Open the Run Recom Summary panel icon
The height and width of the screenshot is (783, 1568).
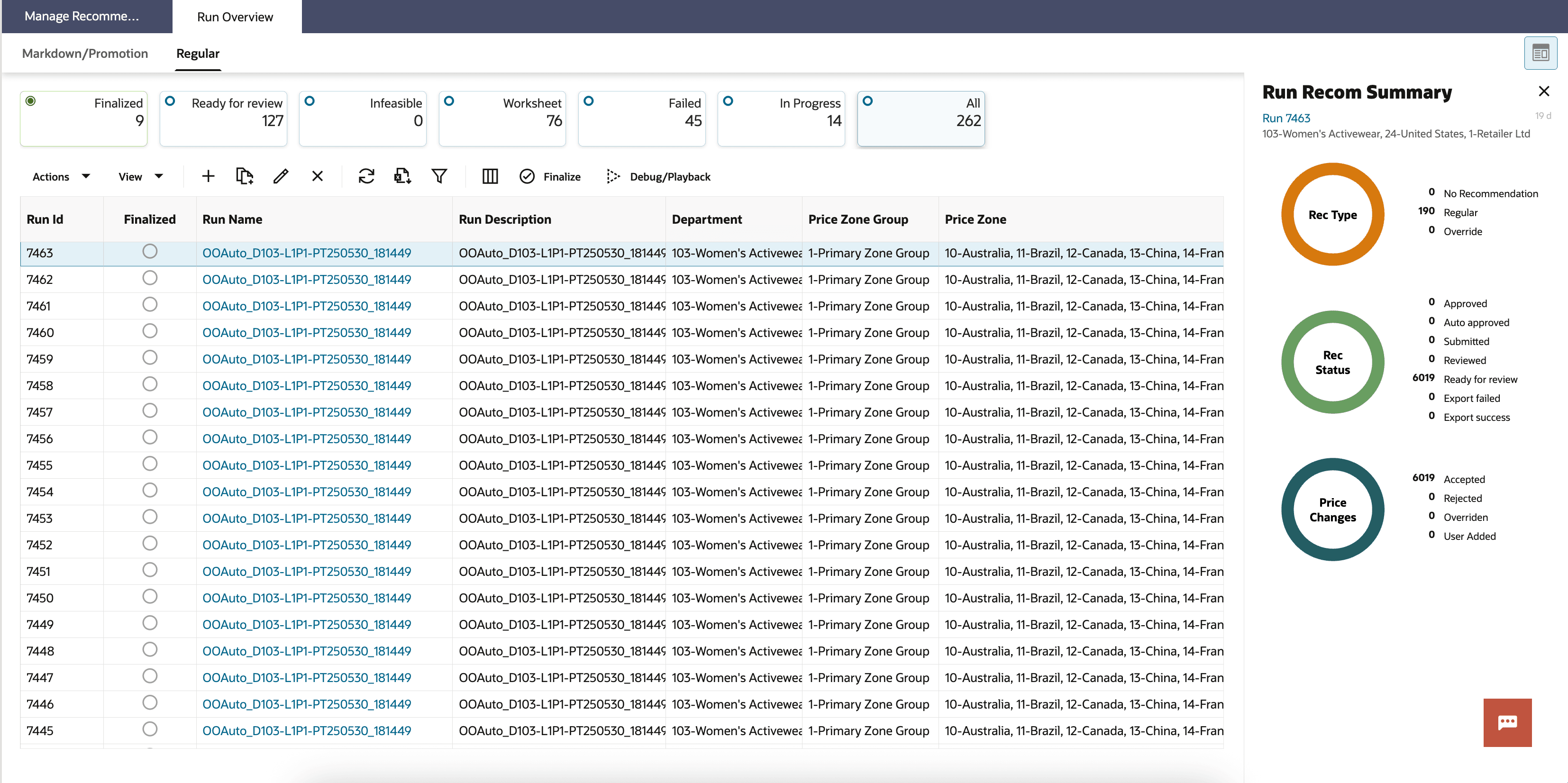pos(1541,52)
